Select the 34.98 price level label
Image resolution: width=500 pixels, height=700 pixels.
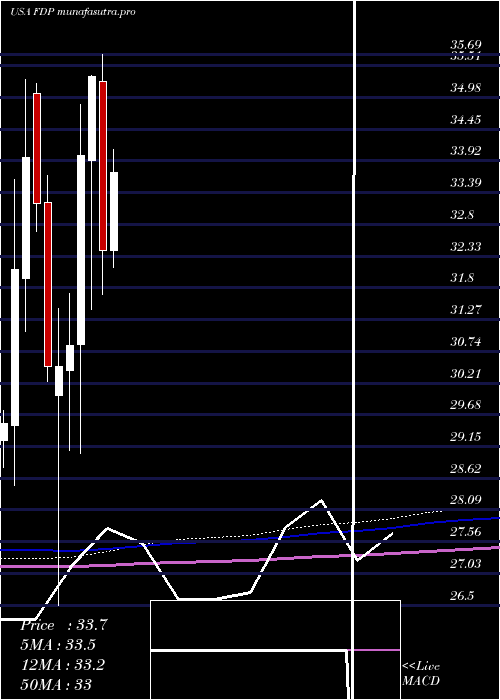pyautogui.click(x=466, y=88)
